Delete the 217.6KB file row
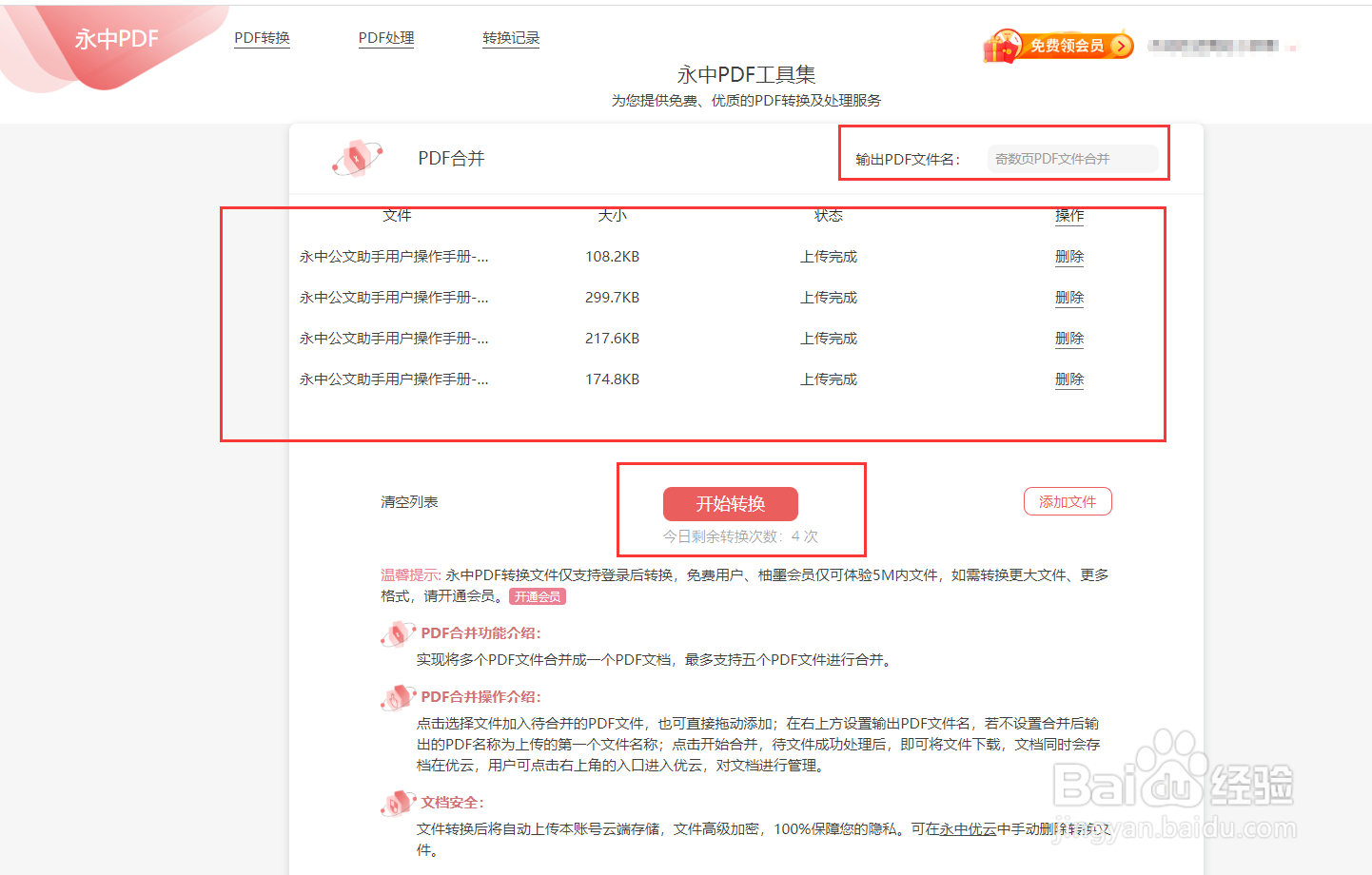This screenshot has width=1372, height=875. (1069, 339)
